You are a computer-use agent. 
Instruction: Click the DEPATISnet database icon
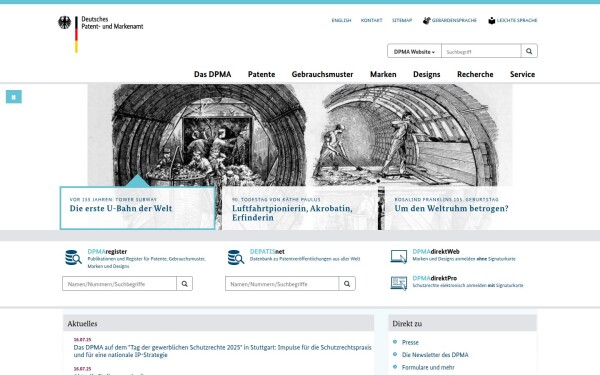(x=236, y=258)
